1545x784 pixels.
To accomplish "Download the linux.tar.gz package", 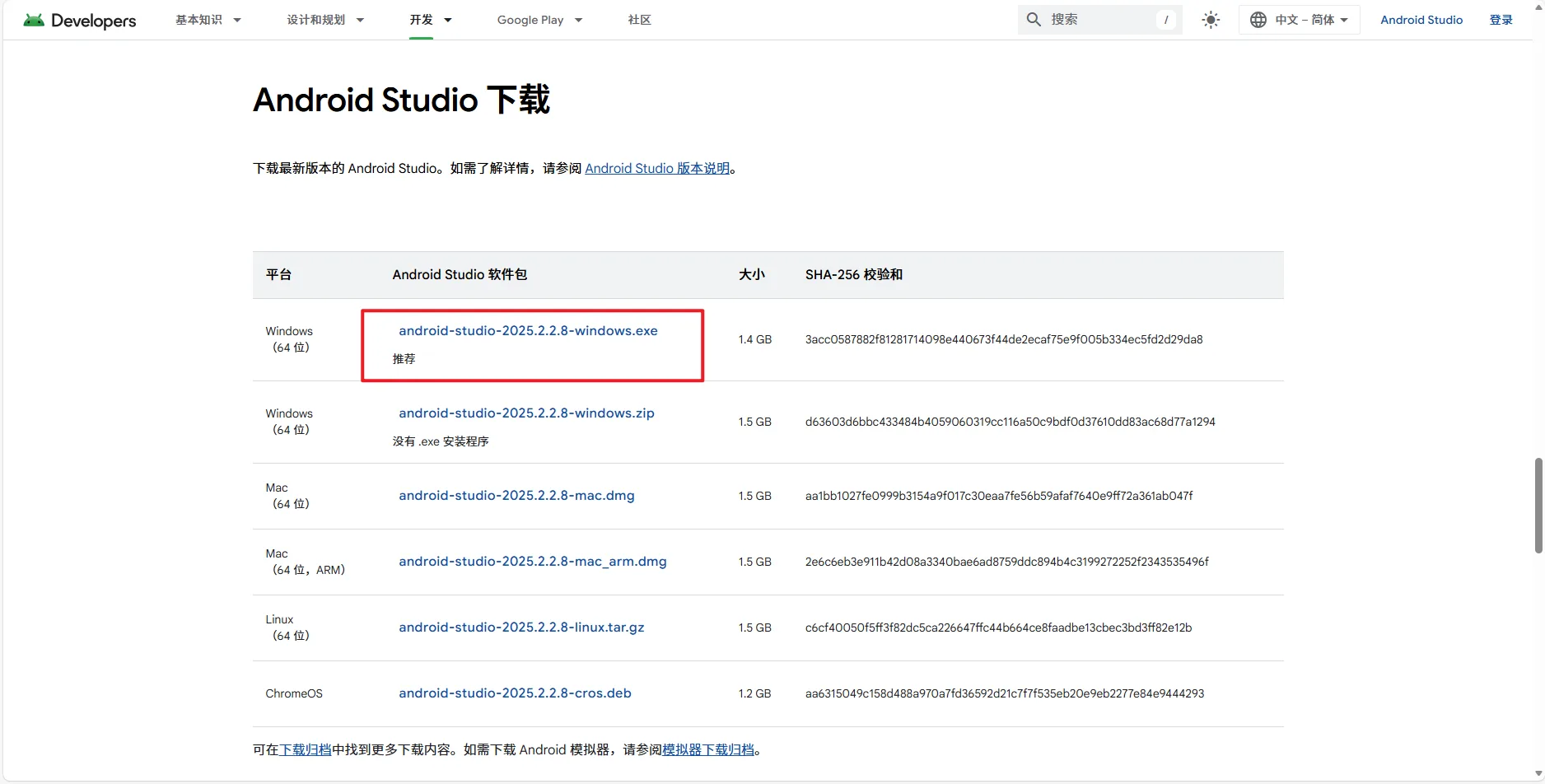I will point(521,627).
